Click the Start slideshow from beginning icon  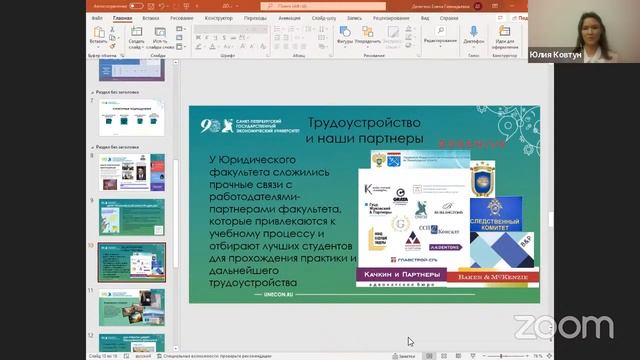pyautogui.click(x=187, y=6)
